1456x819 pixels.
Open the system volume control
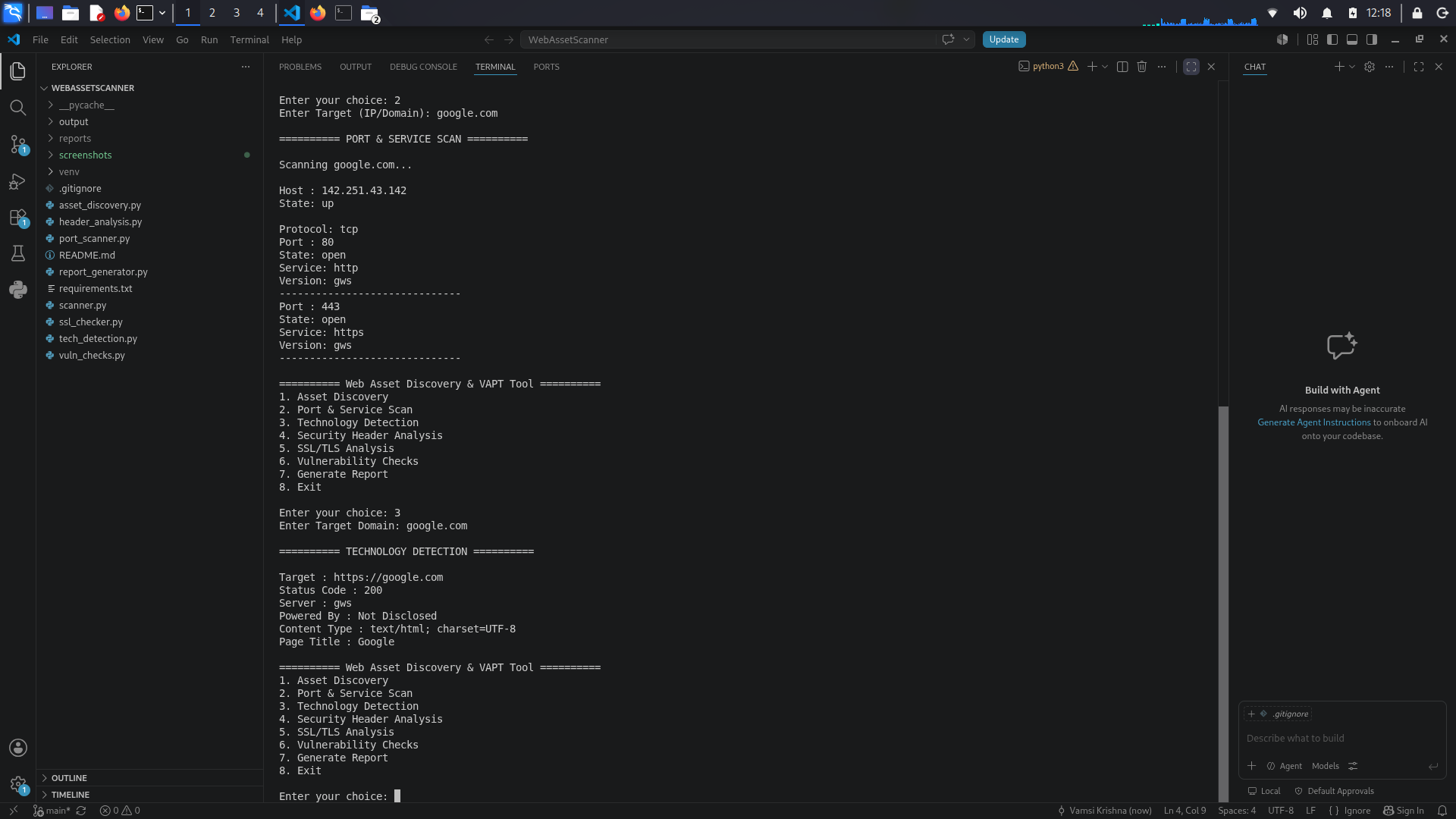point(1300,13)
